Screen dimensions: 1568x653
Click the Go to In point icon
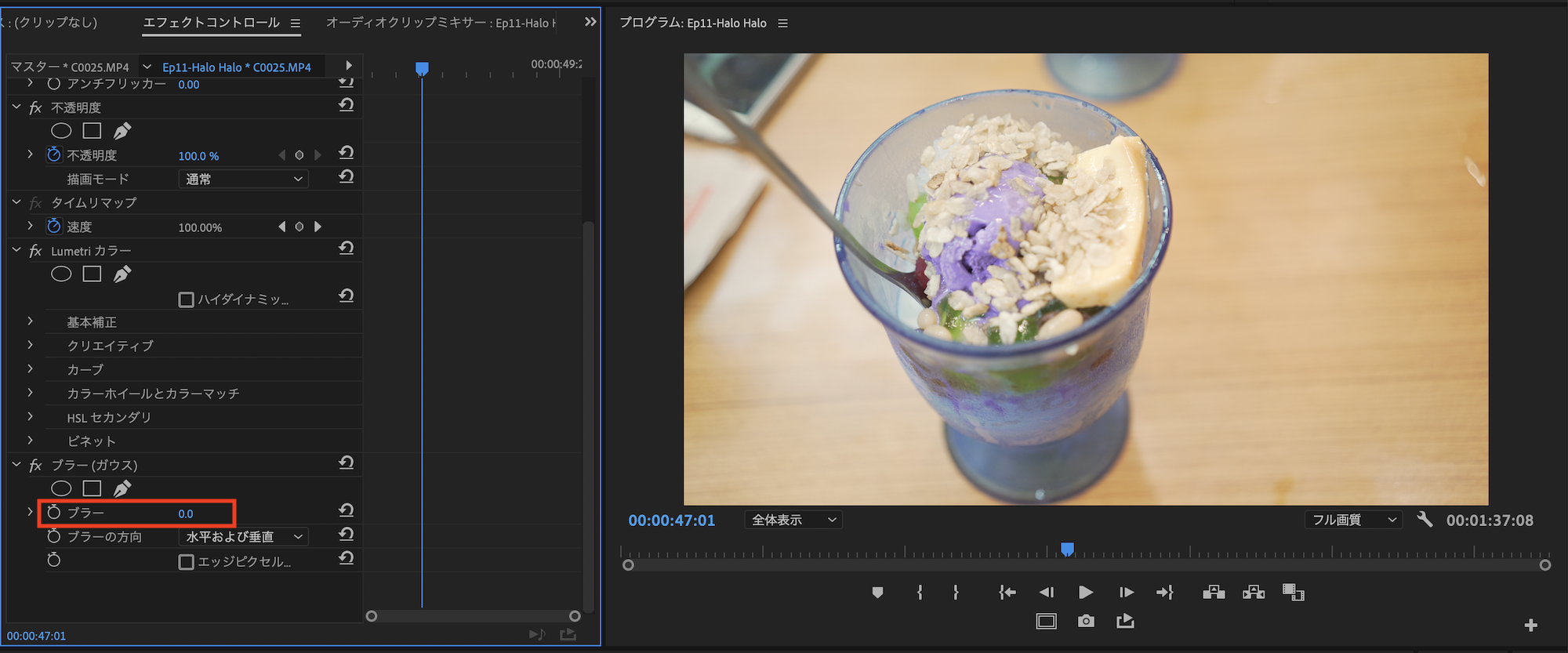tap(1007, 593)
